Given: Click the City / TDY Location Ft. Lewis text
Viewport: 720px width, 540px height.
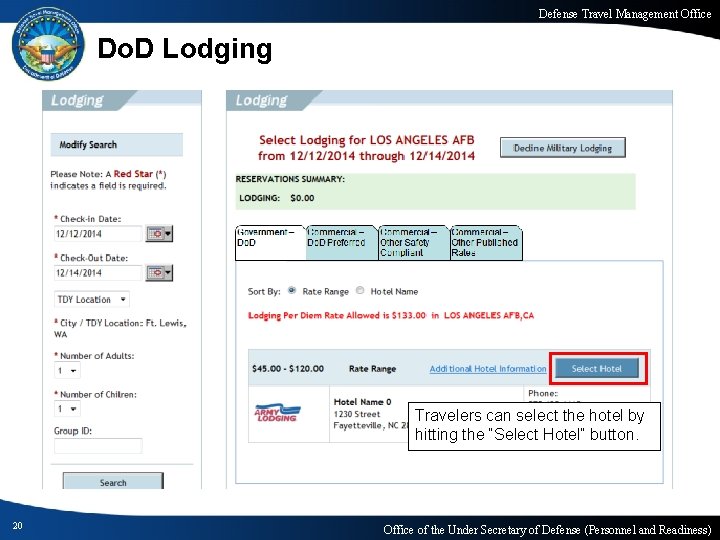Looking at the screenshot, I should tap(120, 328).
